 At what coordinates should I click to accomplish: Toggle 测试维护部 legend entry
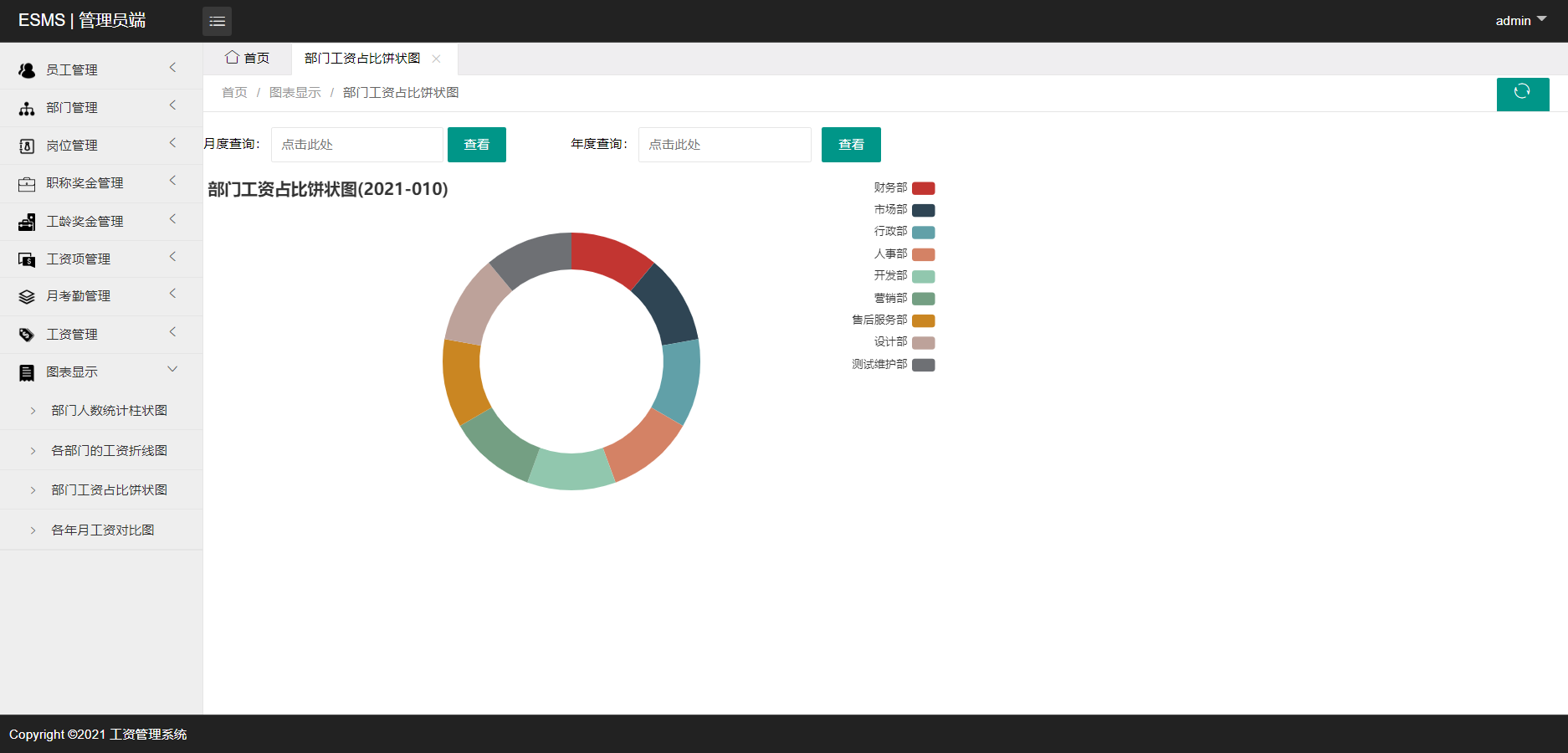(894, 365)
